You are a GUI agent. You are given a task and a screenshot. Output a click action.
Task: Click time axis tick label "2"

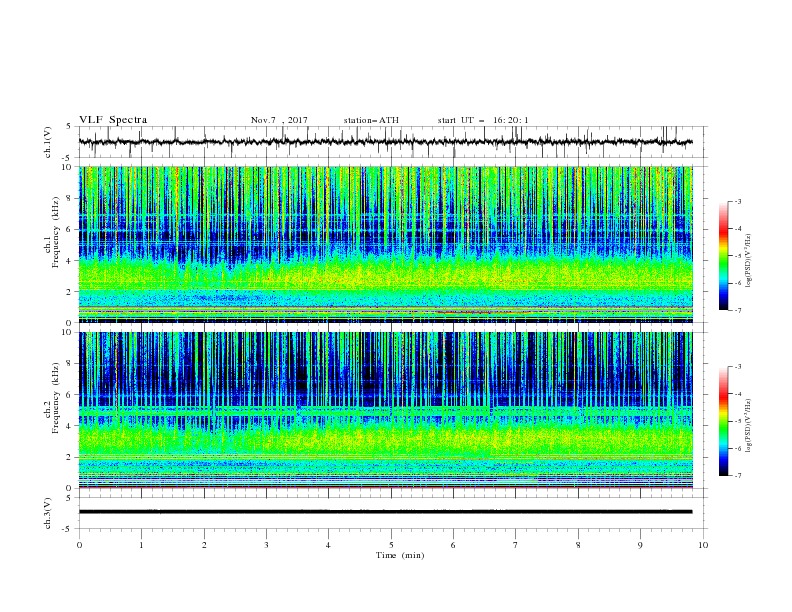point(204,545)
